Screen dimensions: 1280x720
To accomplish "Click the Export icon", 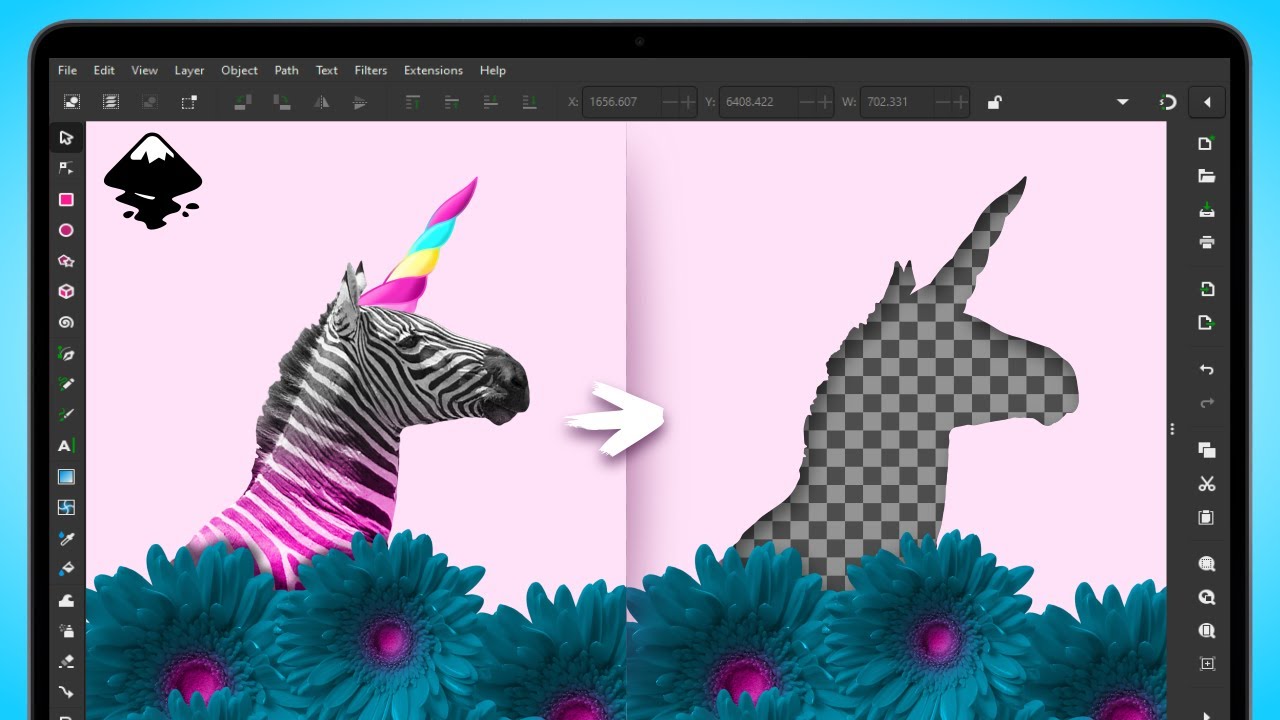I will click(1207, 323).
